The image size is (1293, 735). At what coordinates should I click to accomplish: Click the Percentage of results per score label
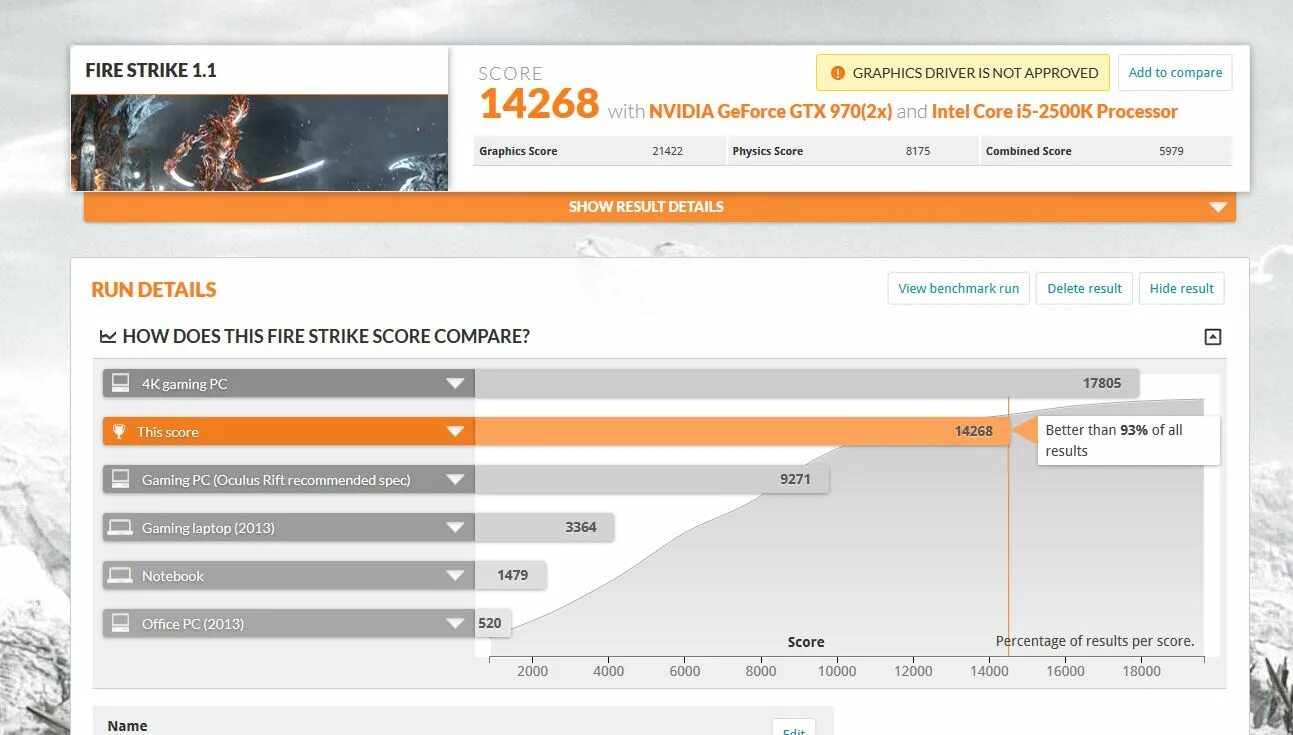coord(1095,641)
